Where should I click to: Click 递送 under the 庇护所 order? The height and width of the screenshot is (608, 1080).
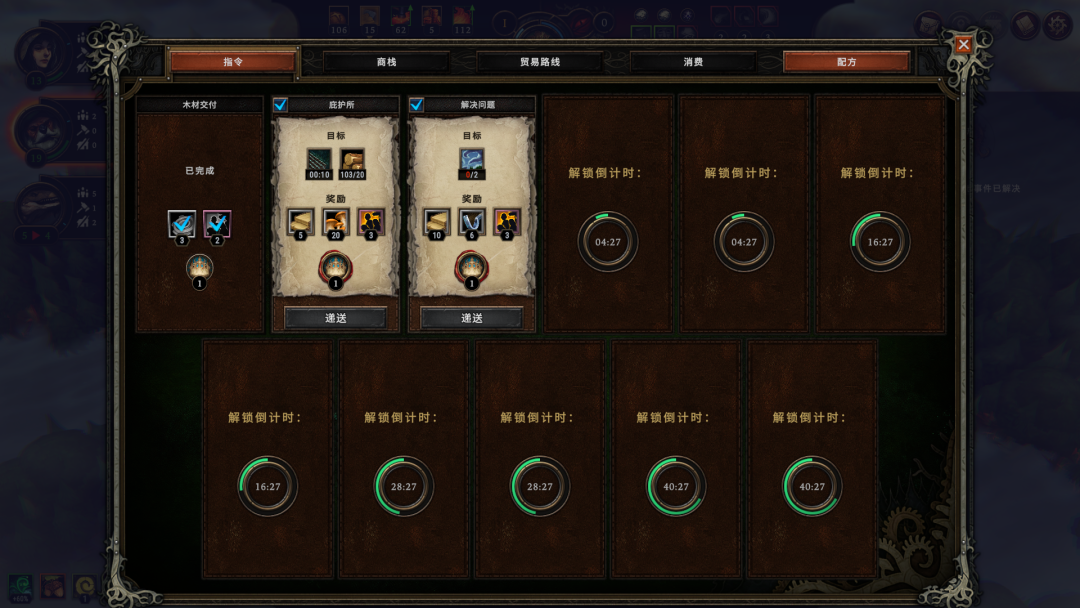[335, 318]
